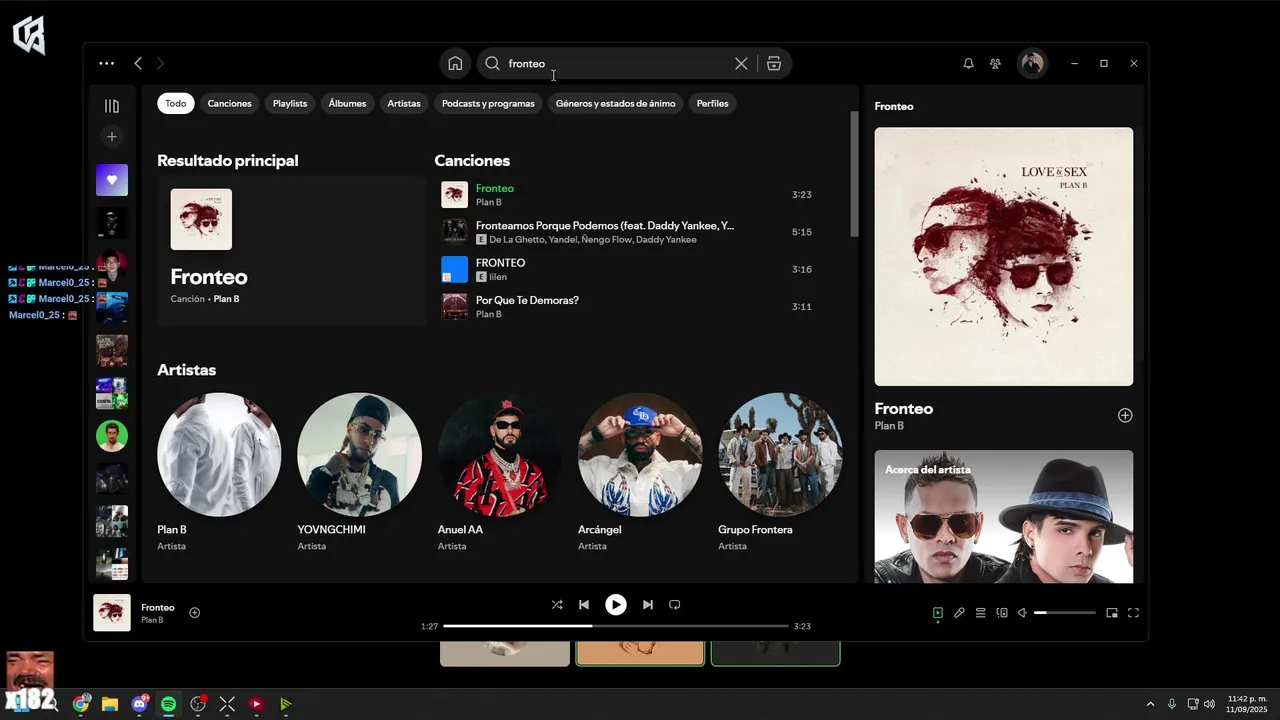This screenshot has width=1280, height=720.
Task: Open Anuel AA artist card
Action: coord(499,471)
